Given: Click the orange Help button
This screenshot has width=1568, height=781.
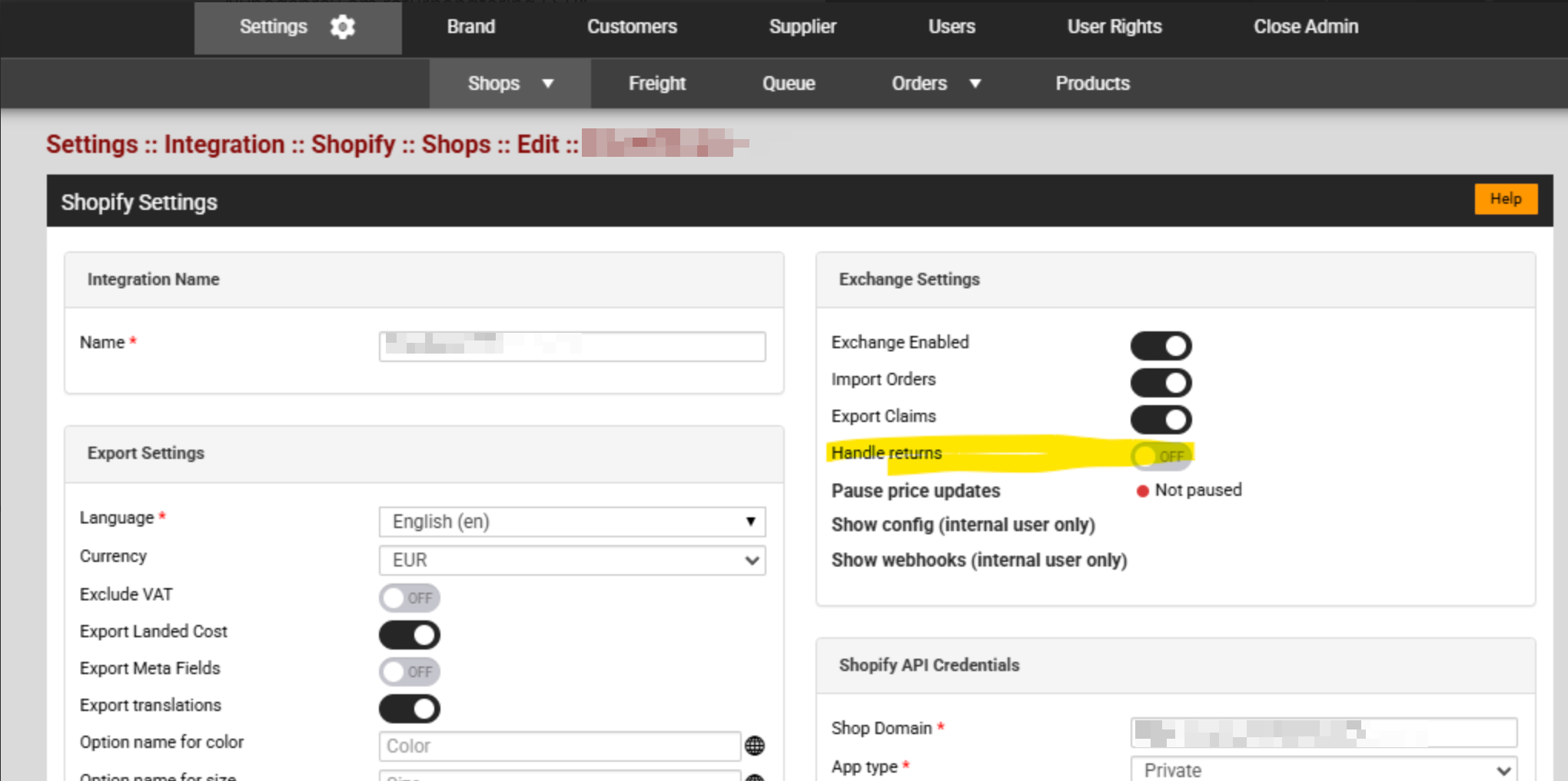Looking at the screenshot, I should (1506, 199).
